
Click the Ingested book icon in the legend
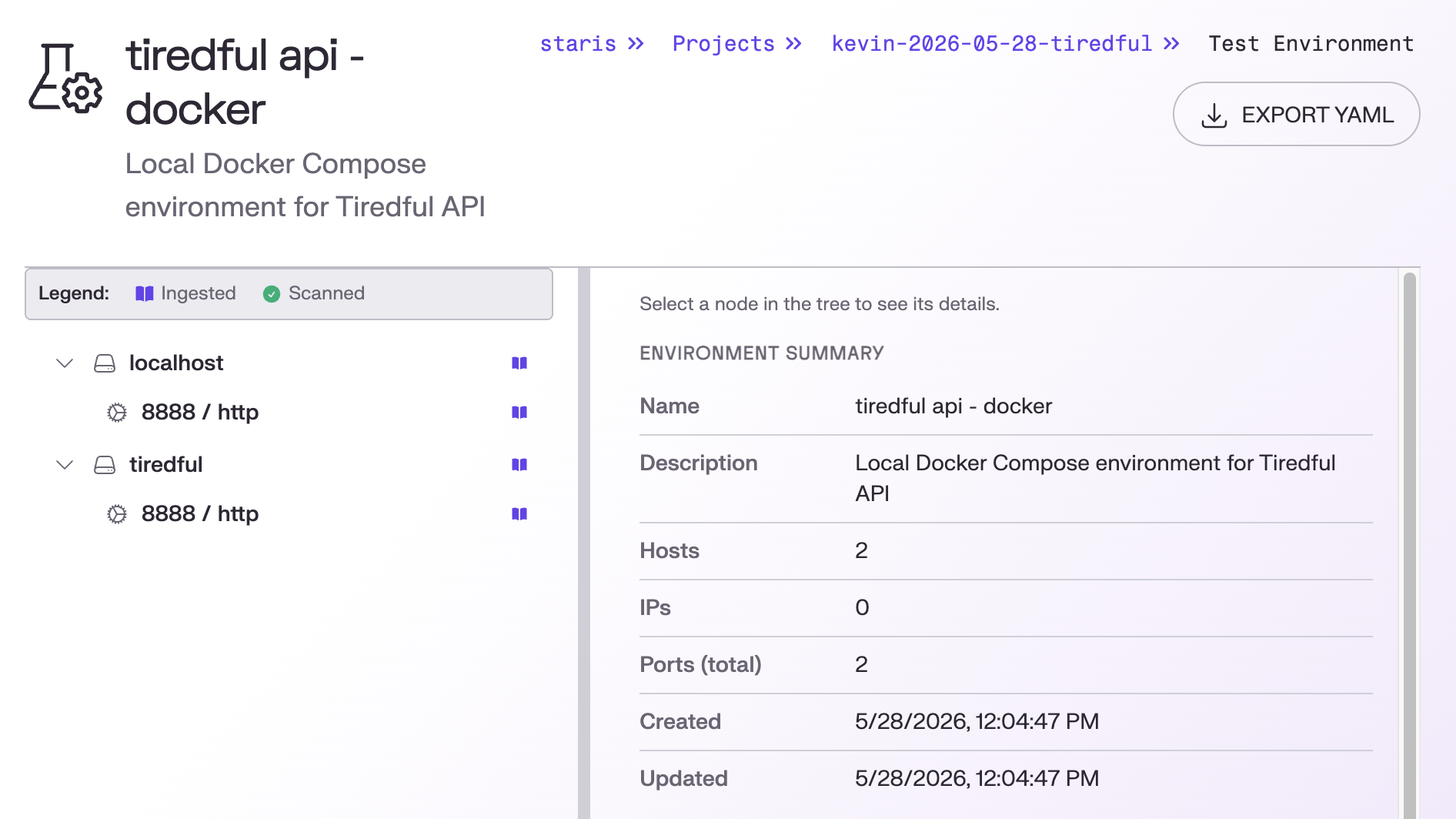(144, 294)
